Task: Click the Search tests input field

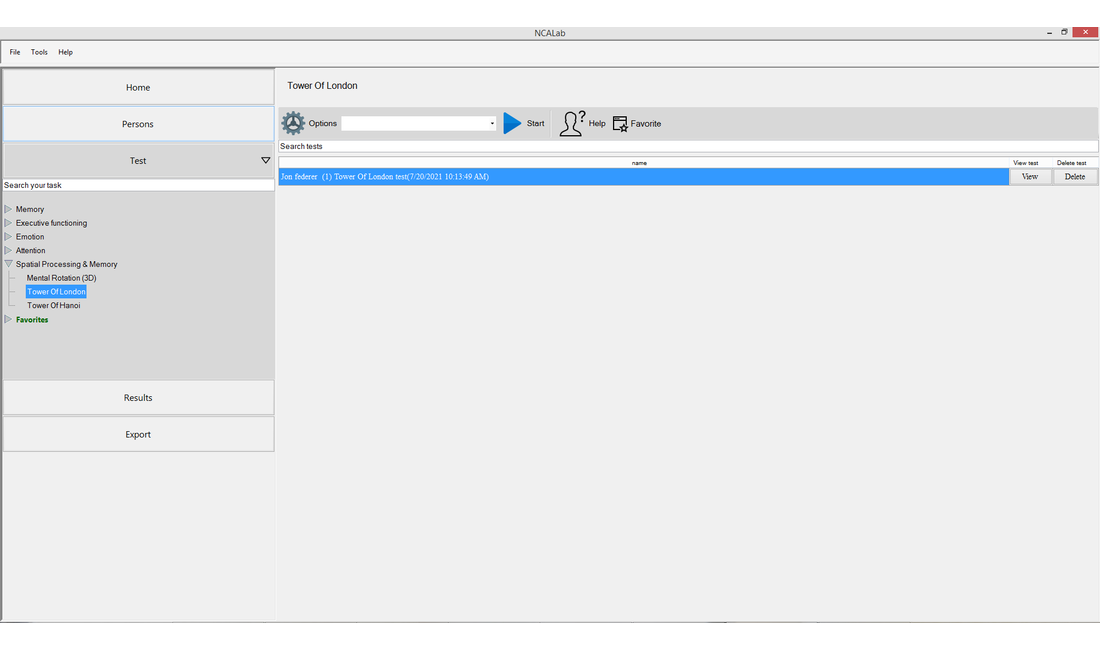Action: pos(688,146)
